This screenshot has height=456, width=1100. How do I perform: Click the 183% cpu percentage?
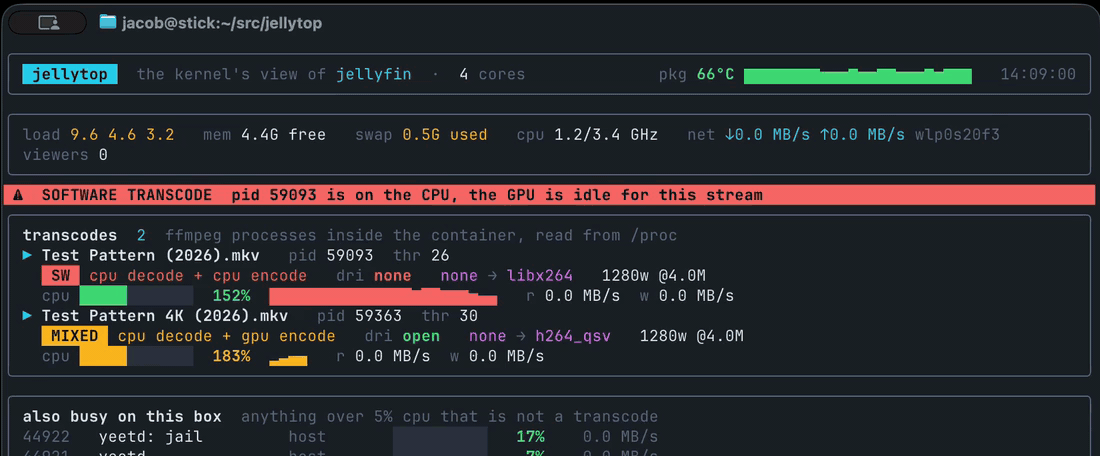pyautogui.click(x=232, y=356)
